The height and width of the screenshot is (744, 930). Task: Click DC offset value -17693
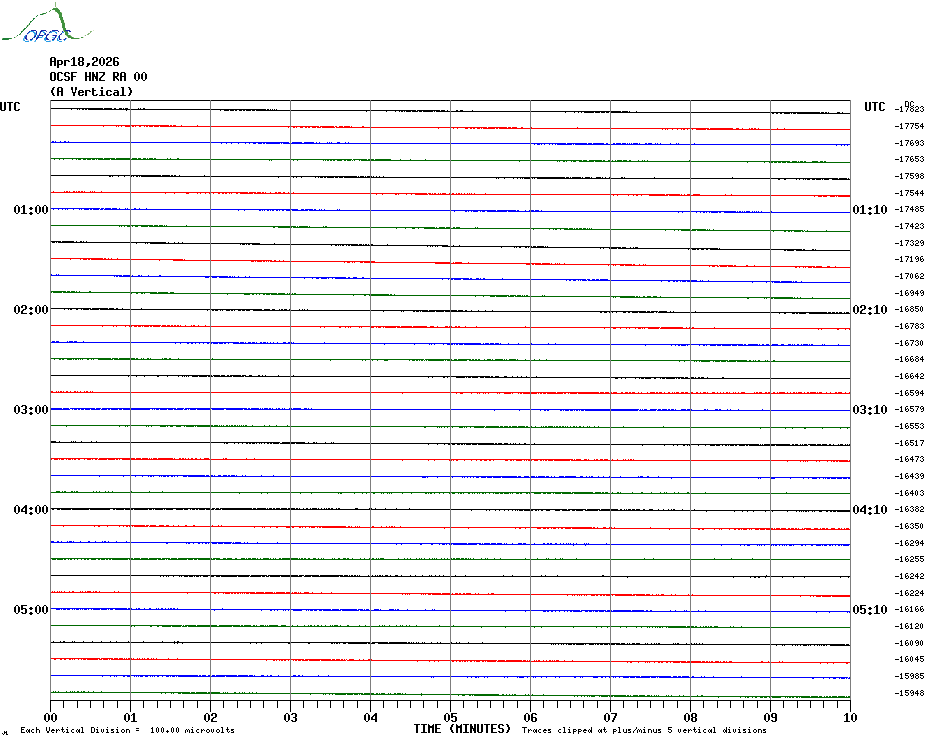coord(909,143)
